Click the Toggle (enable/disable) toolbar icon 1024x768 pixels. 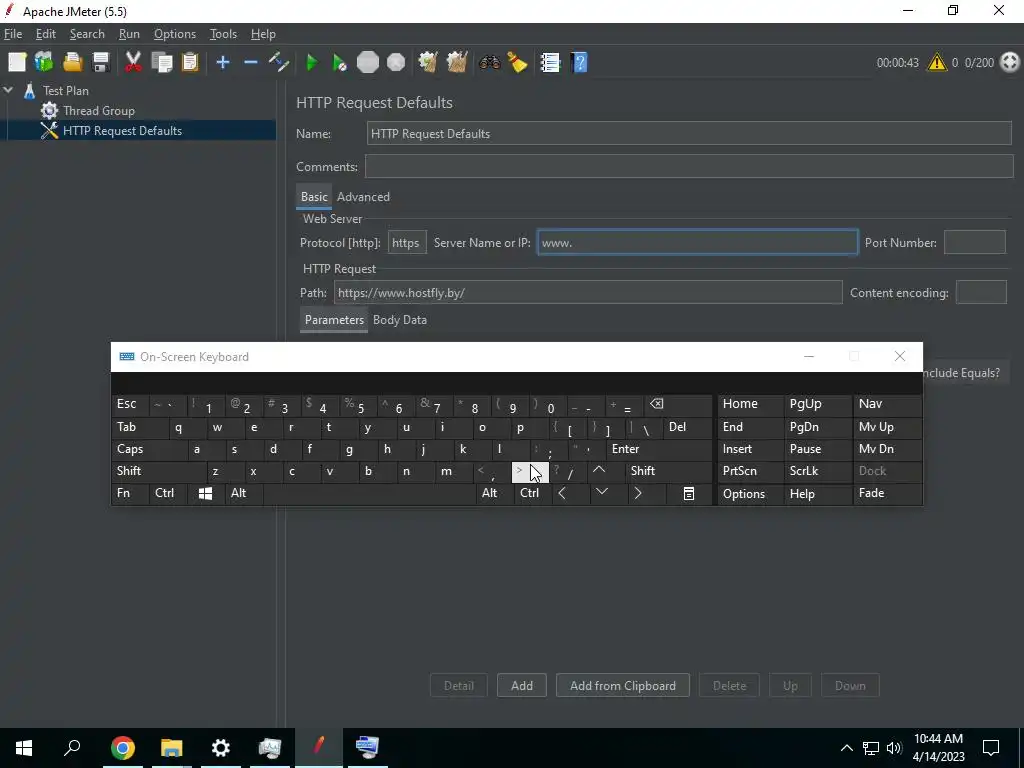coord(279,62)
